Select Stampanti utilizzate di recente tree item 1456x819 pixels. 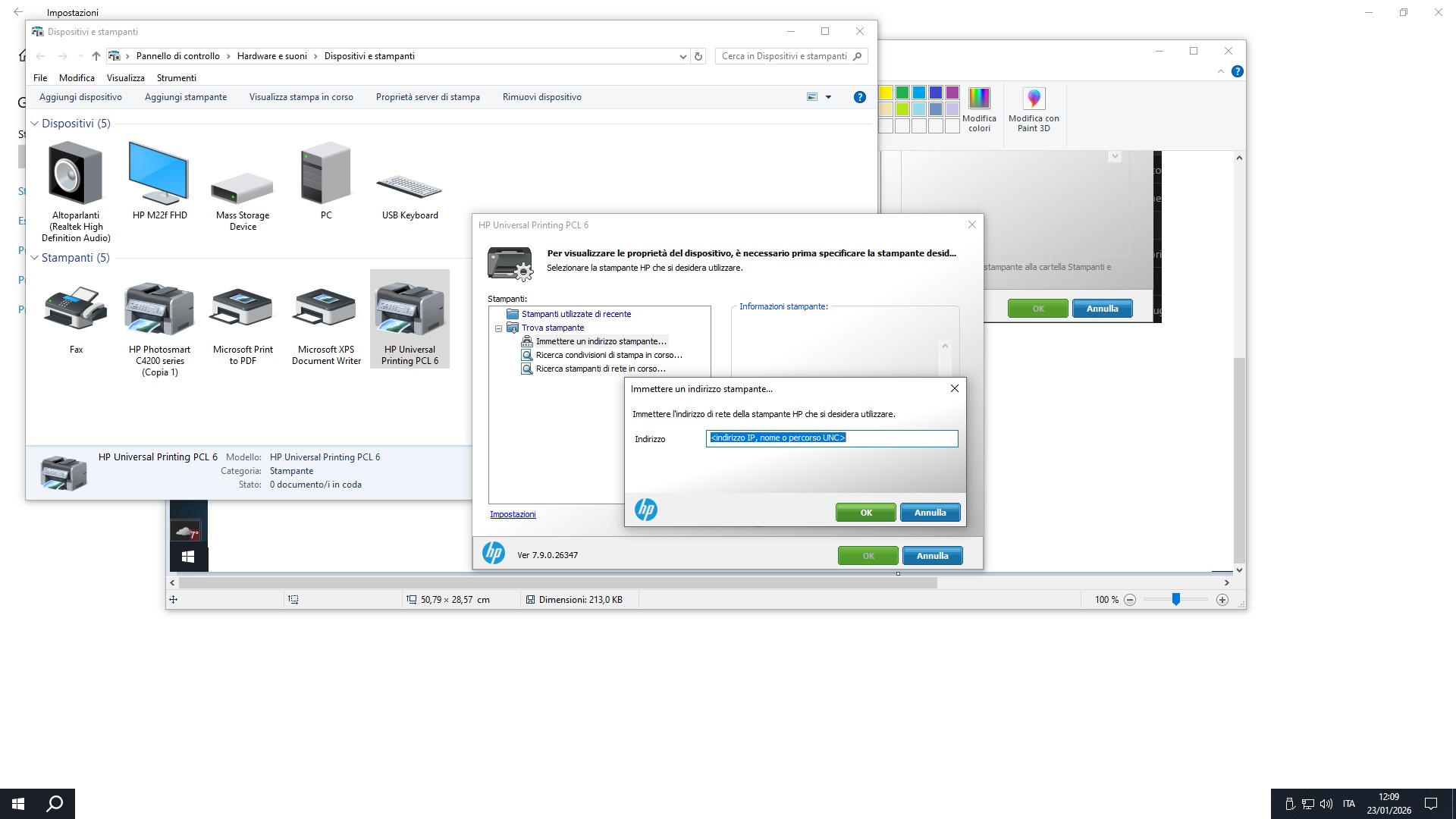(x=576, y=314)
